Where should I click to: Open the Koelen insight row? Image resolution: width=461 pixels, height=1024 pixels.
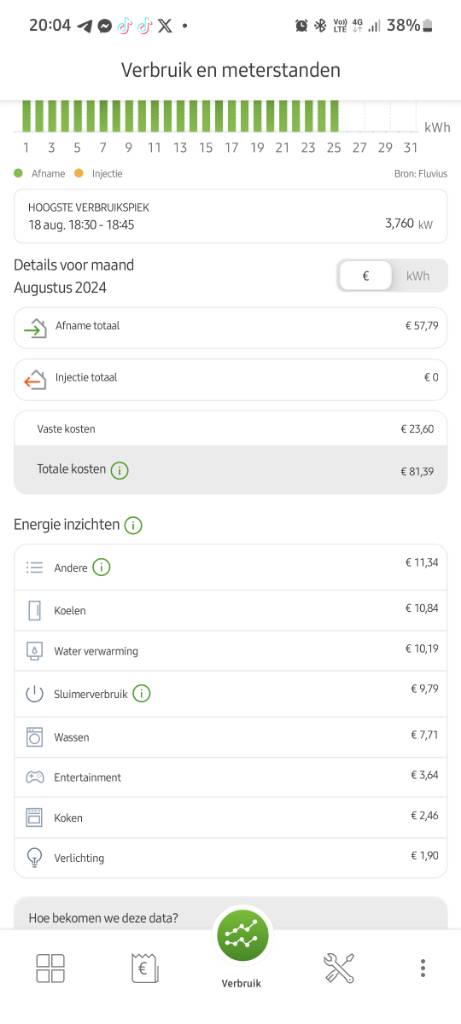coord(230,611)
